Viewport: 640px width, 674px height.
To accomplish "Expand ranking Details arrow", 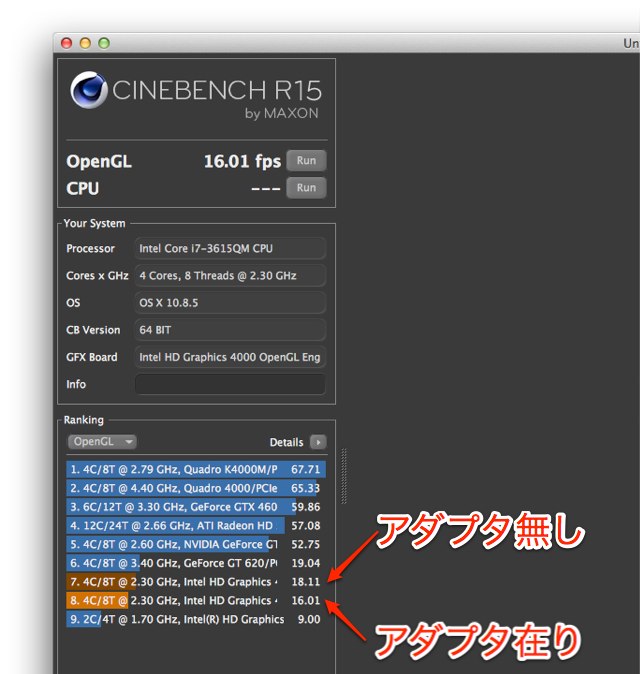I will coord(318,442).
